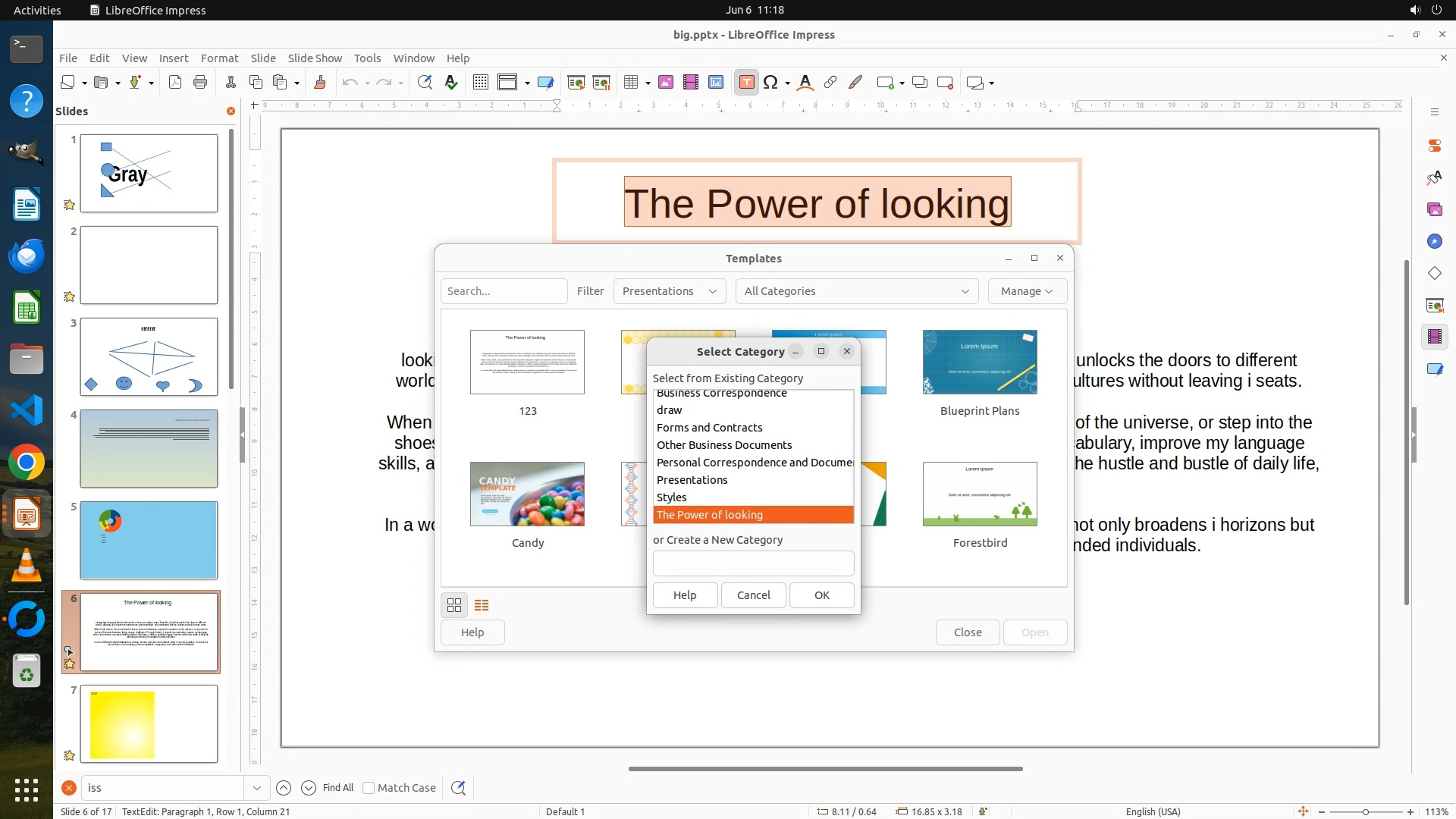Image resolution: width=1456 pixels, height=819 pixels.
Task: Click the Export as PDF icon
Action: tap(175, 83)
